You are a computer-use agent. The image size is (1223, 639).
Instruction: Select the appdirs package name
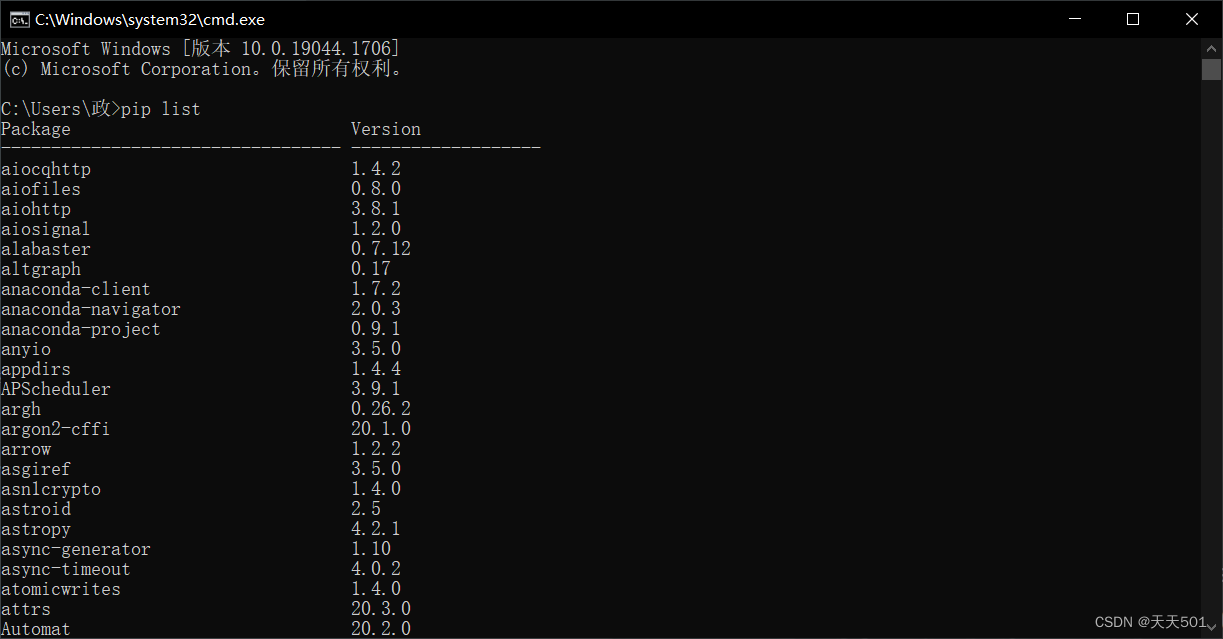click(36, 369)
